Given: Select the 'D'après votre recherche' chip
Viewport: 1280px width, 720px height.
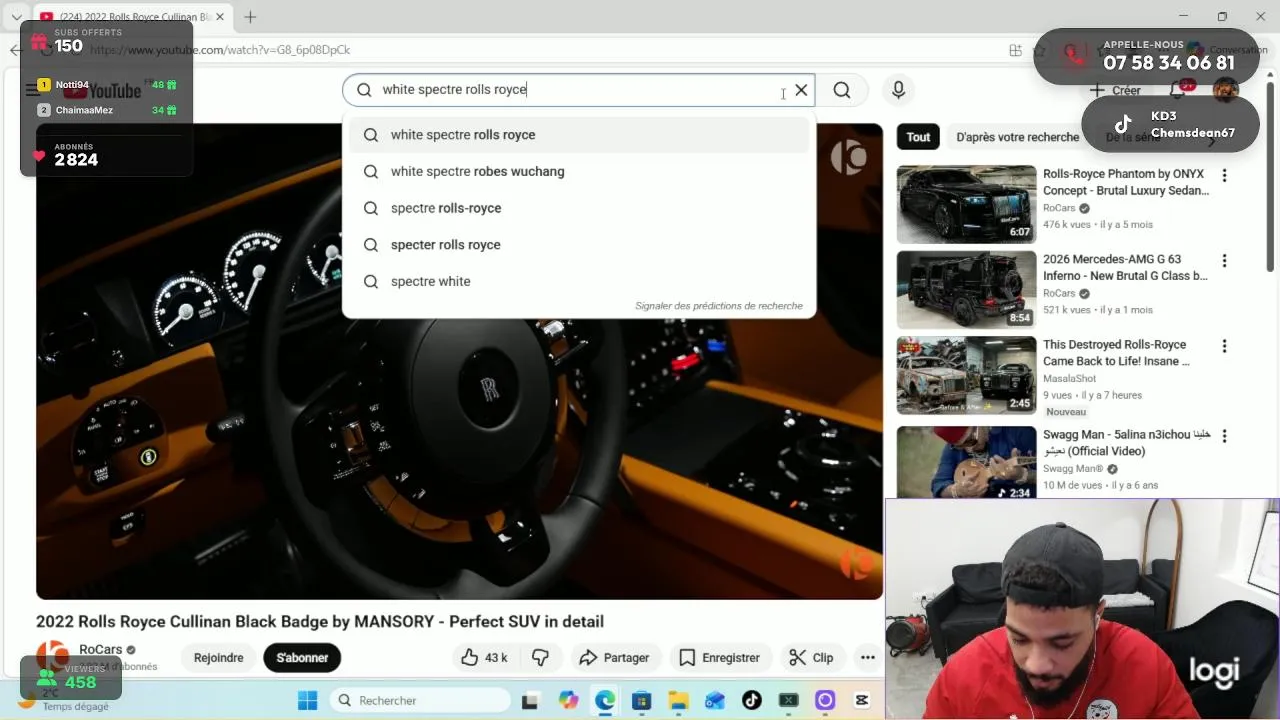Looking at the screenshot, I should [1017, 137].
